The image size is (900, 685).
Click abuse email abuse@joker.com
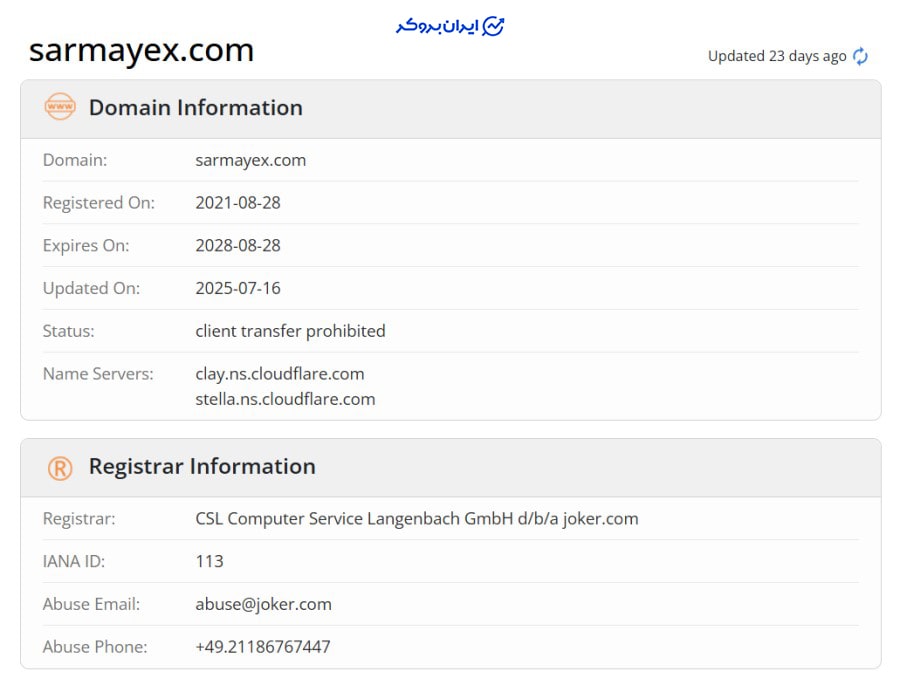(x=263, y=604)
